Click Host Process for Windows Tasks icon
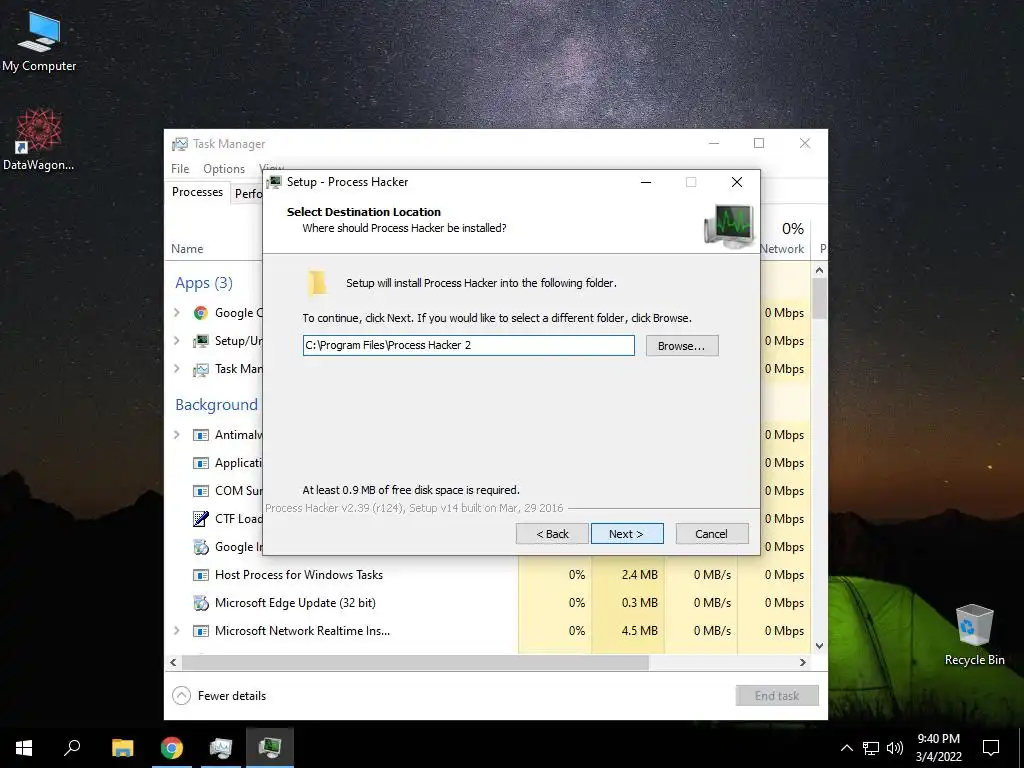 click(200, 575)
